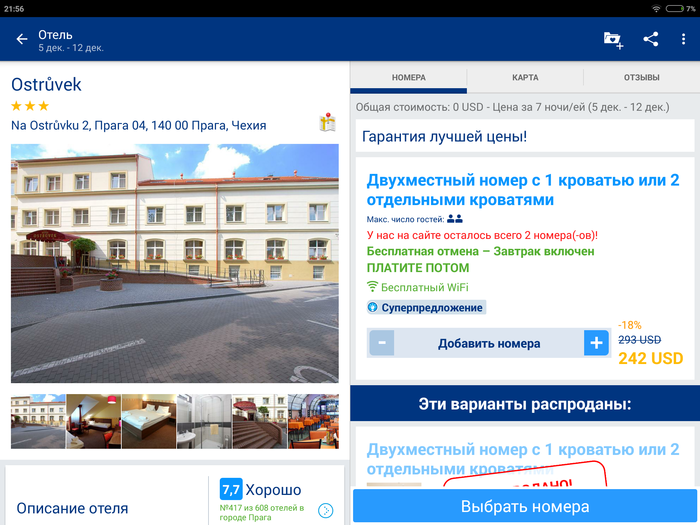Switch to the НОМЕРА tab
The height and width of the screenshot is (525, 700).
[408, 78]
